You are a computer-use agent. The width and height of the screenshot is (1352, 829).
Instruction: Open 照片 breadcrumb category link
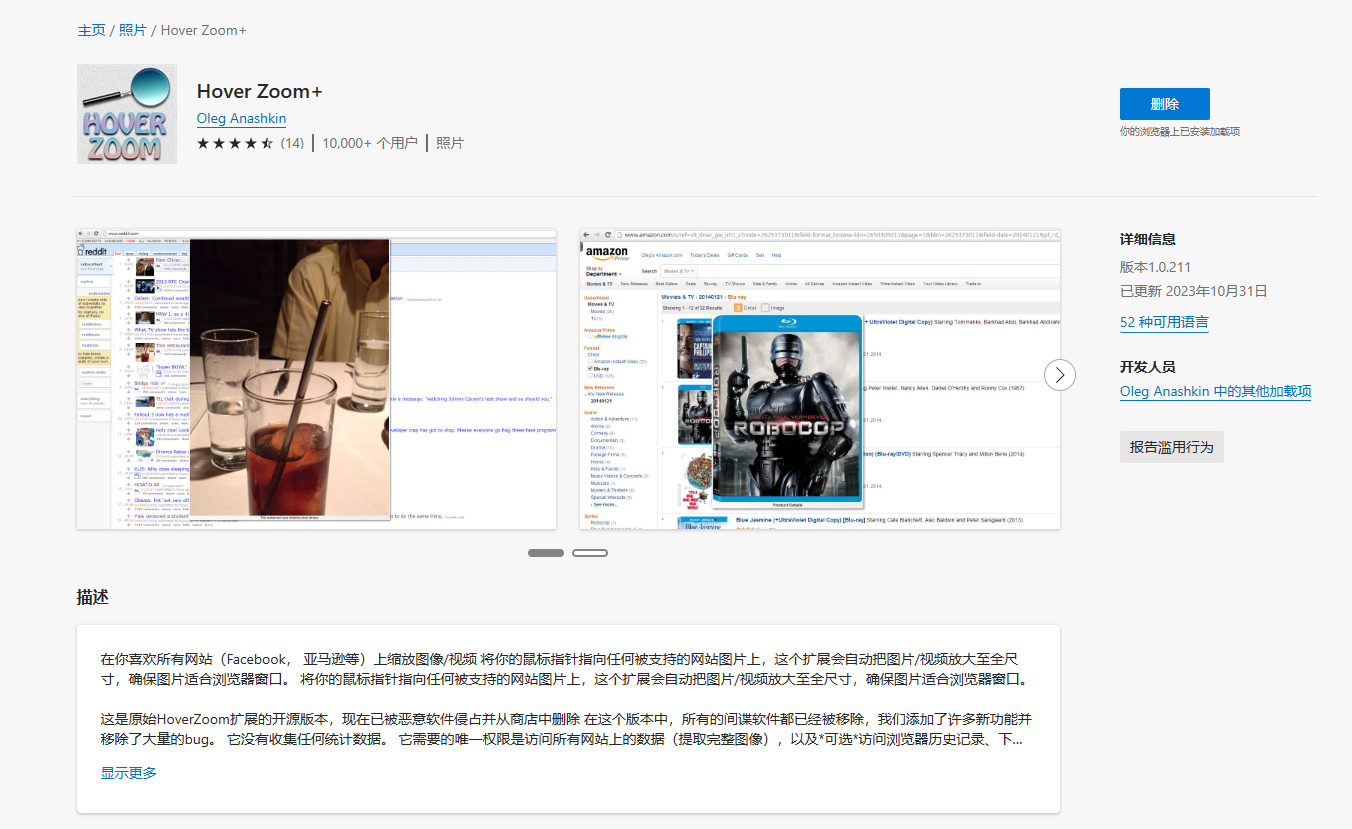point(133,30)
